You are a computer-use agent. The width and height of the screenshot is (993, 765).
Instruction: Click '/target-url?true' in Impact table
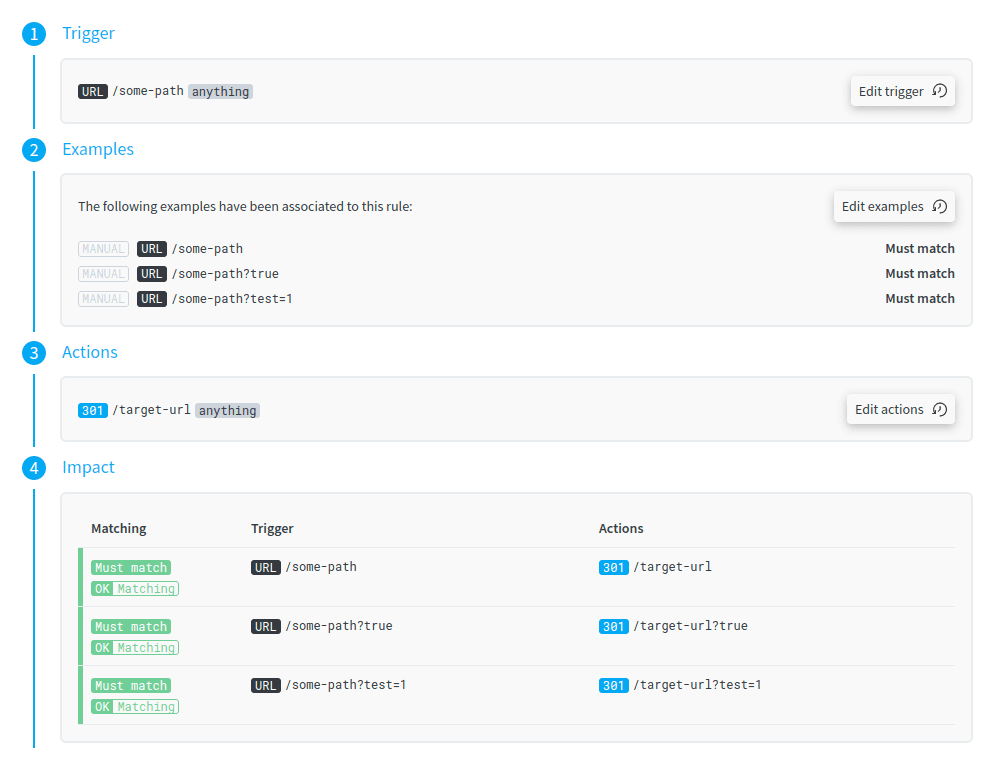click(x=690, y=626)
